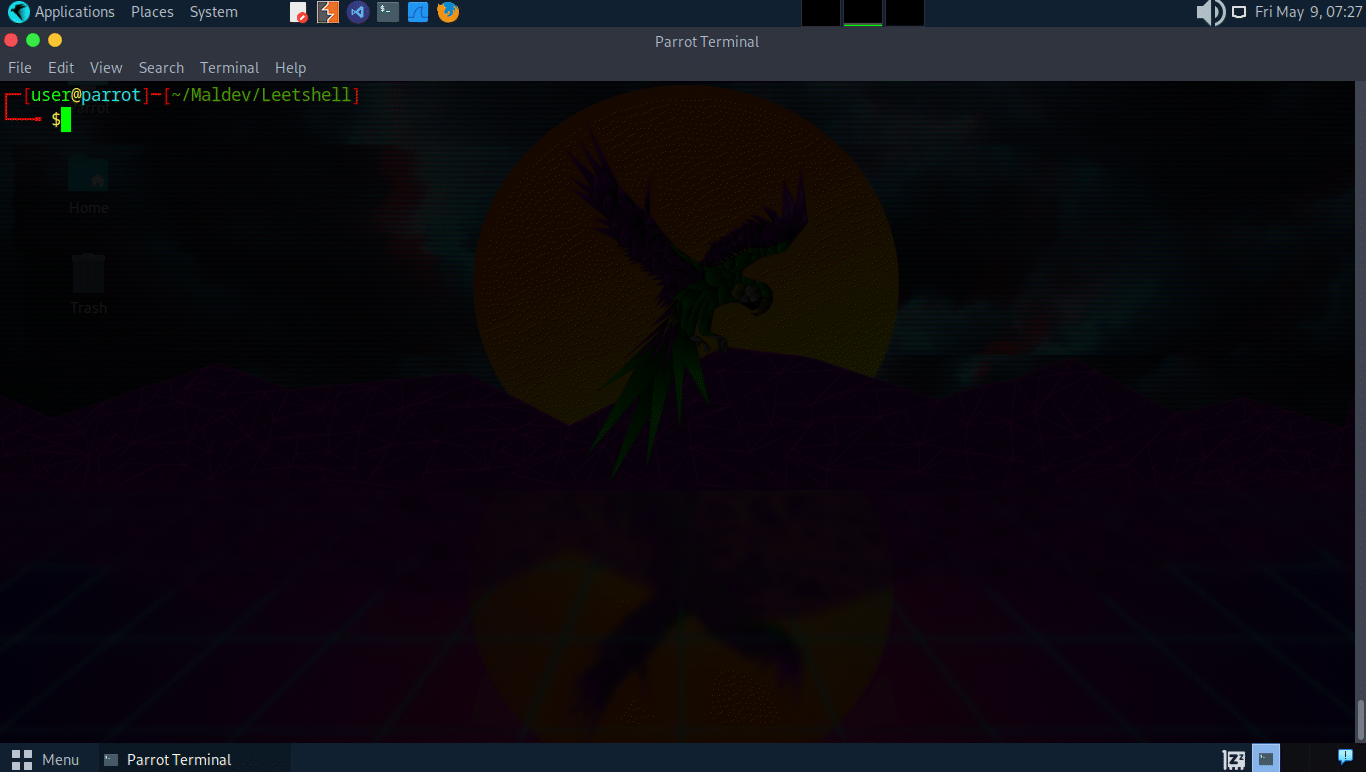Launch a new terminal from top panel icon

point(388,12)
